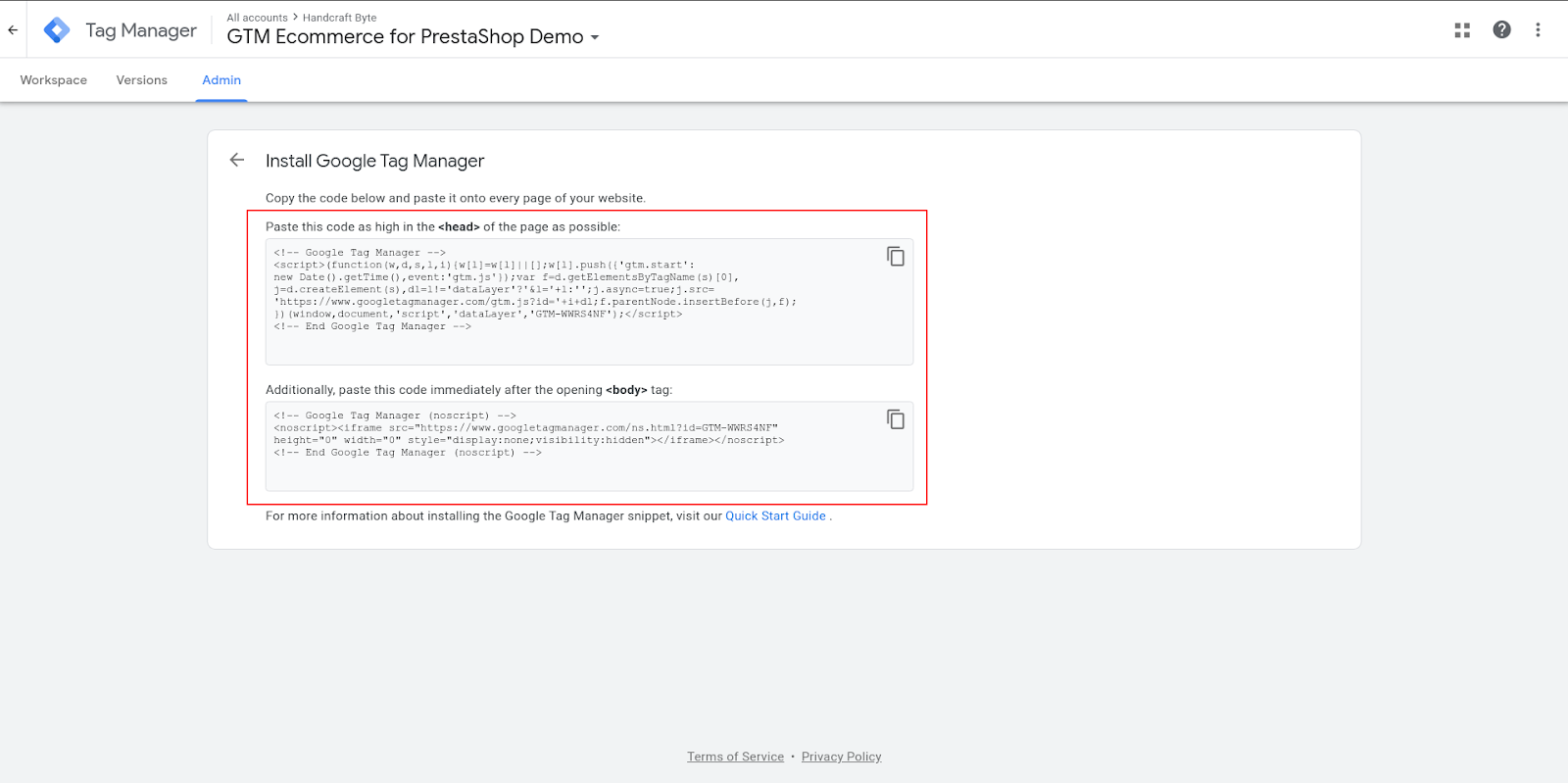Copy the noscript body code snippet

pyautogui.click(x=896, y=419)
